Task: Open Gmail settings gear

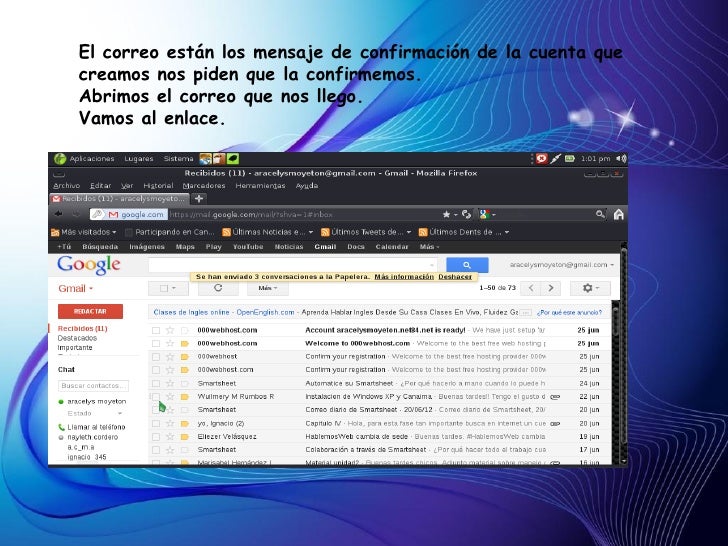Action: click(x=590, y=288)
